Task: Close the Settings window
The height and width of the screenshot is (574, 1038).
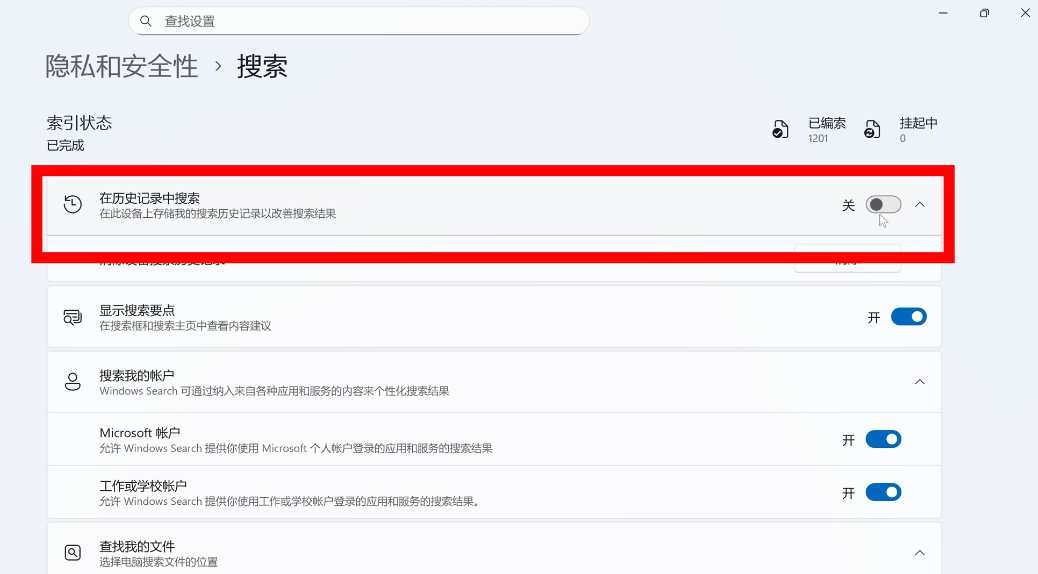Action: click(x=1025, y=13)
